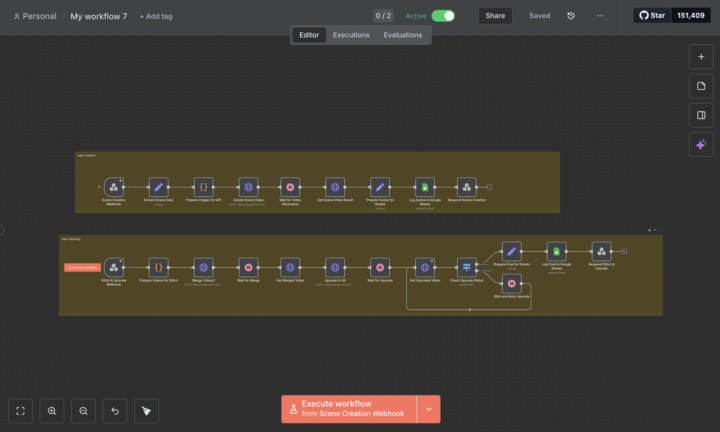The height and width of the screenshot is (432, 720).
Task: Open the Scene Creation Webhook node
Action: (114, 187)
